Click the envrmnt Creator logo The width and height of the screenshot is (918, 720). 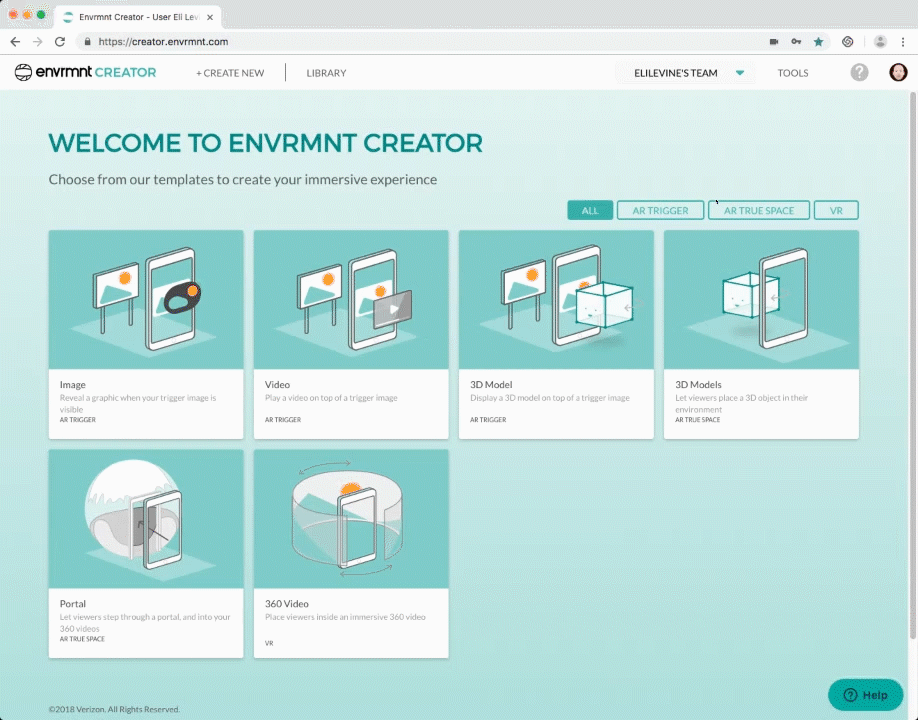[x=85, y=73]
